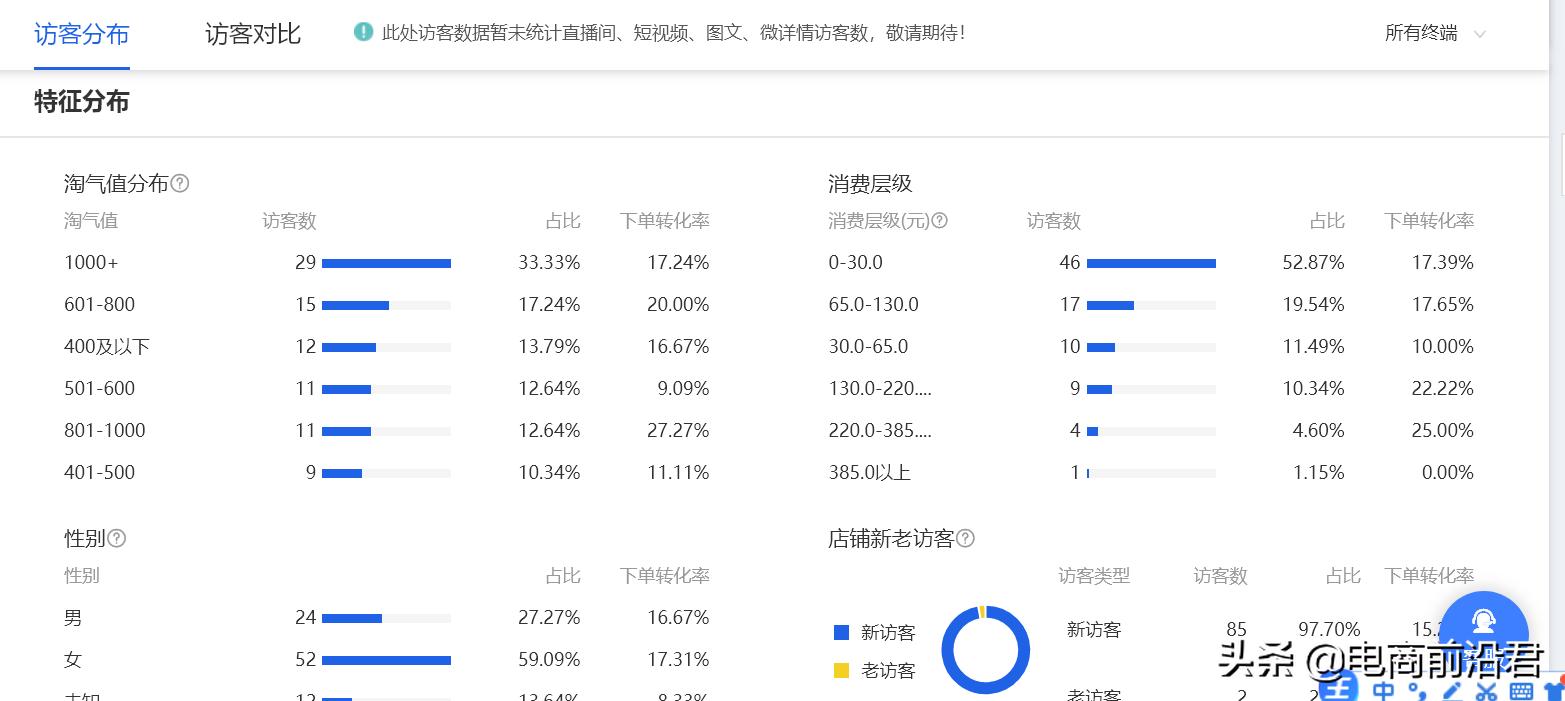Click the blue info icon before the notice text
1565x701 pixels.
coord(362,31)
